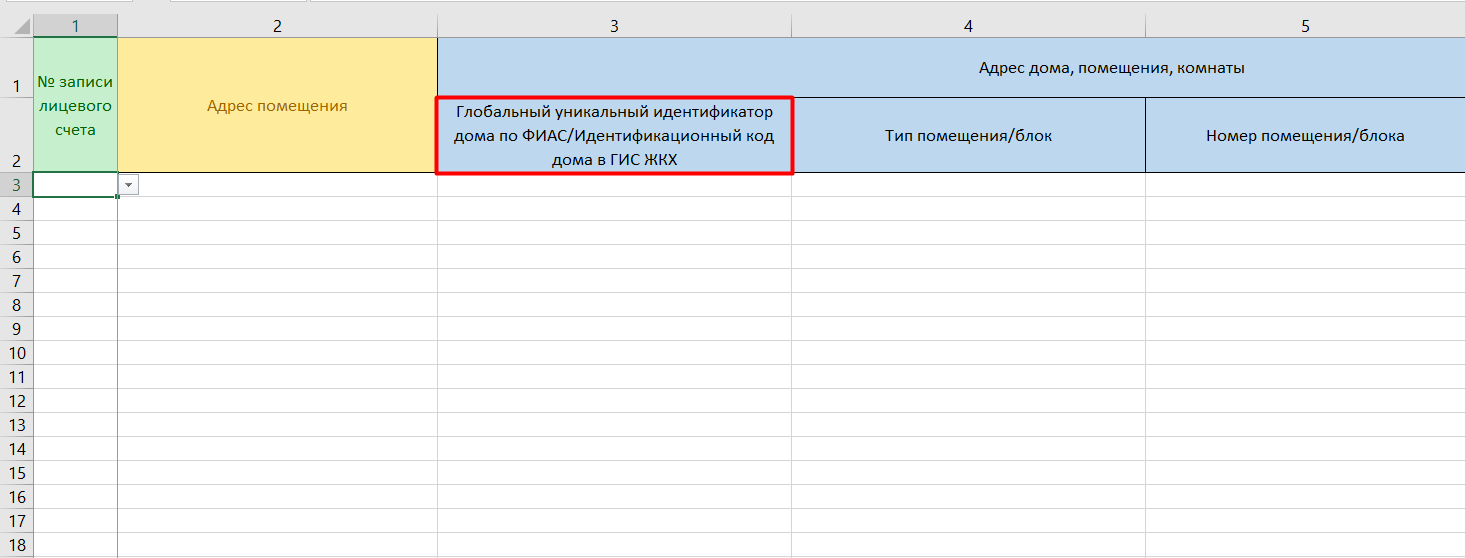Click the 'Глобальный уникальный идентификатор дома' header cell
1465x558 pixels.
pos(614,135)
